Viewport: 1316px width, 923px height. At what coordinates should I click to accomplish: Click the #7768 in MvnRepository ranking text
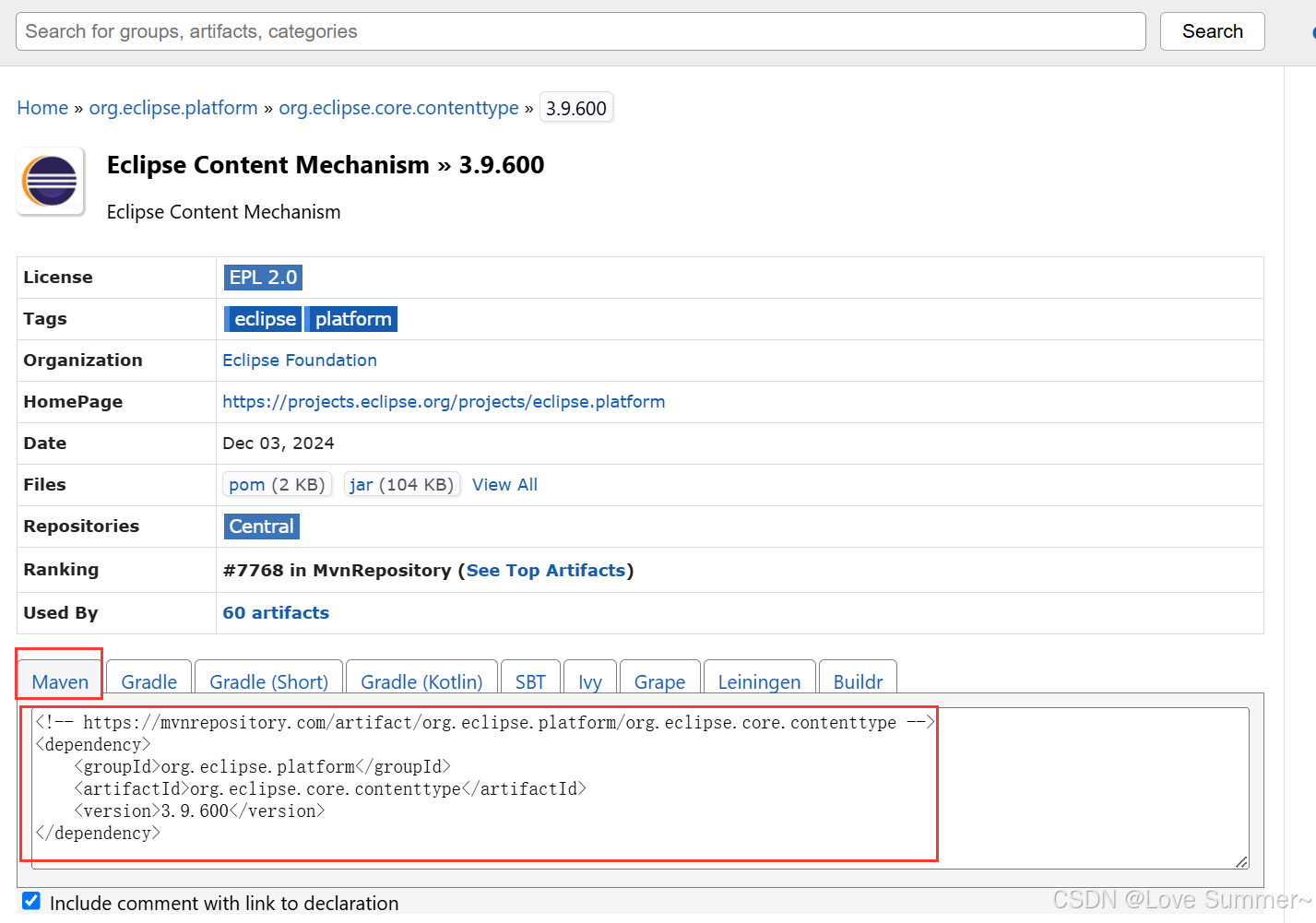click(x=337, y=571)
